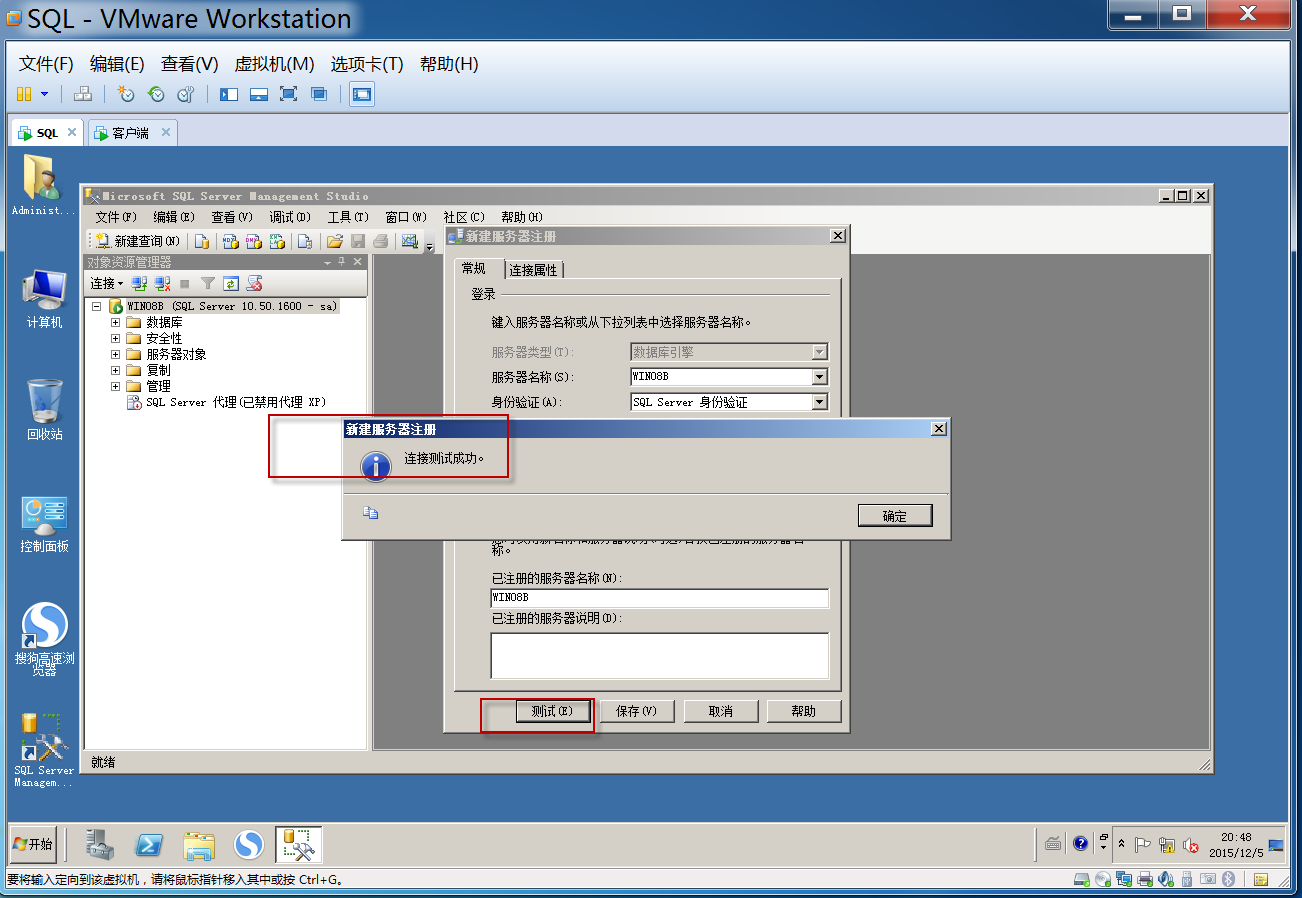Click the 已注册的服务器名称 input field
Image resolution: width=1302 pixels, height=898 pixels.
(x=659, y=598)
